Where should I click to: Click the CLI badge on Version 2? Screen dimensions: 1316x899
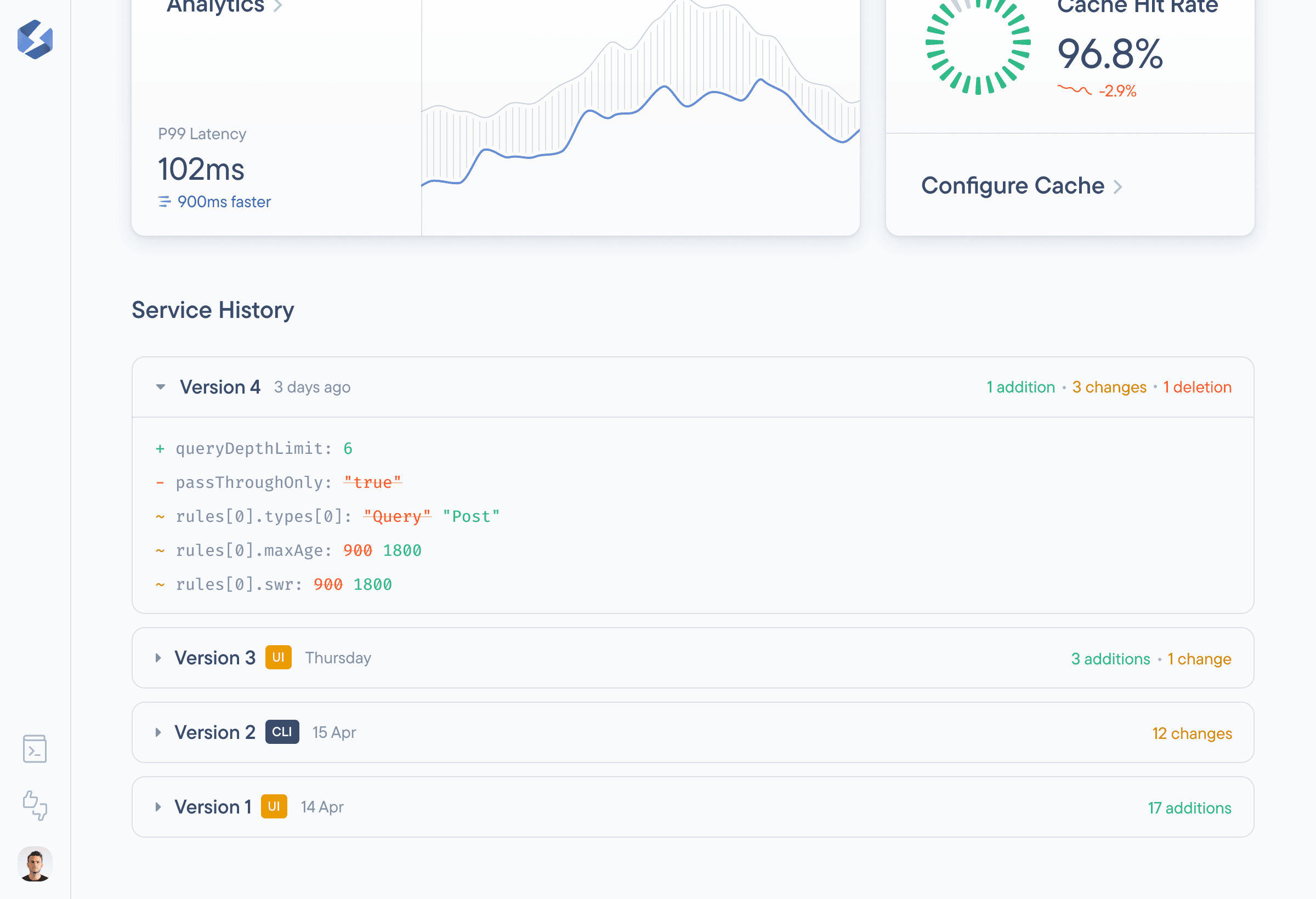tap(282, 732)
